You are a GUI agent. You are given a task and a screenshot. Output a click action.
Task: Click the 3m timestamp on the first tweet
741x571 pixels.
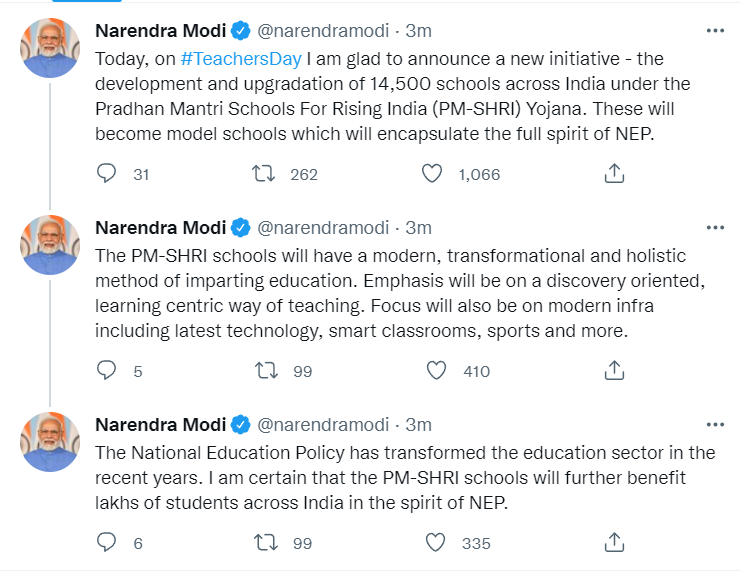(419, 31)
